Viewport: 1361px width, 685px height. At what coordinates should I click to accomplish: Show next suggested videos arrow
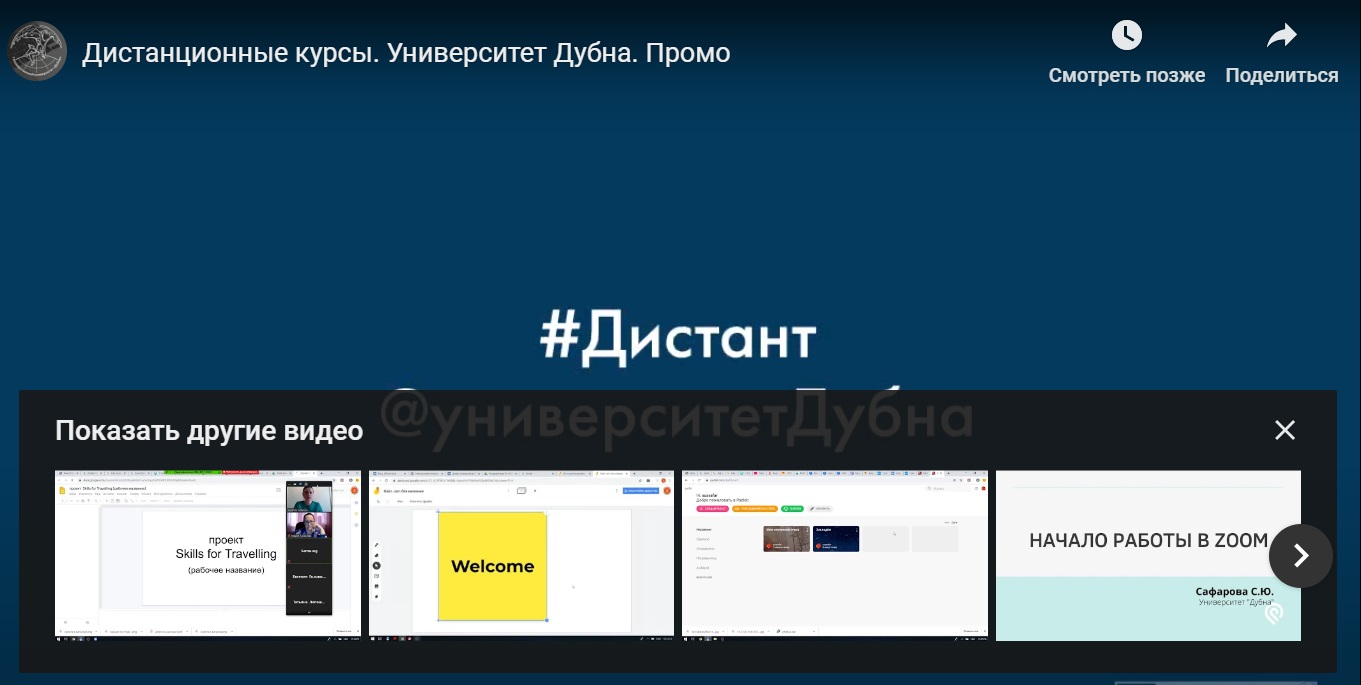(1301, 556)
